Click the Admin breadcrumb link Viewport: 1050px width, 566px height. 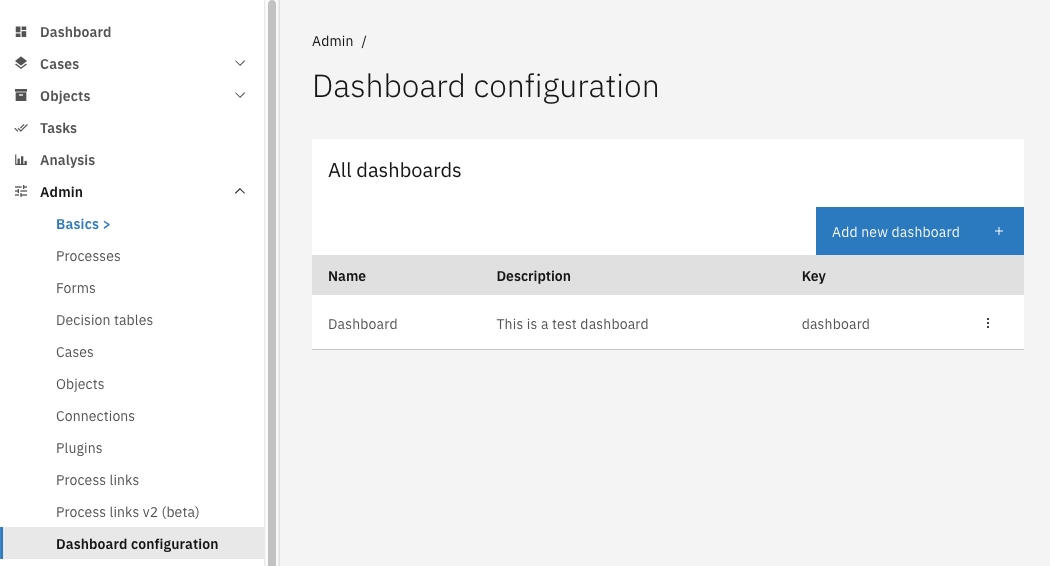(x=333, y=41)
